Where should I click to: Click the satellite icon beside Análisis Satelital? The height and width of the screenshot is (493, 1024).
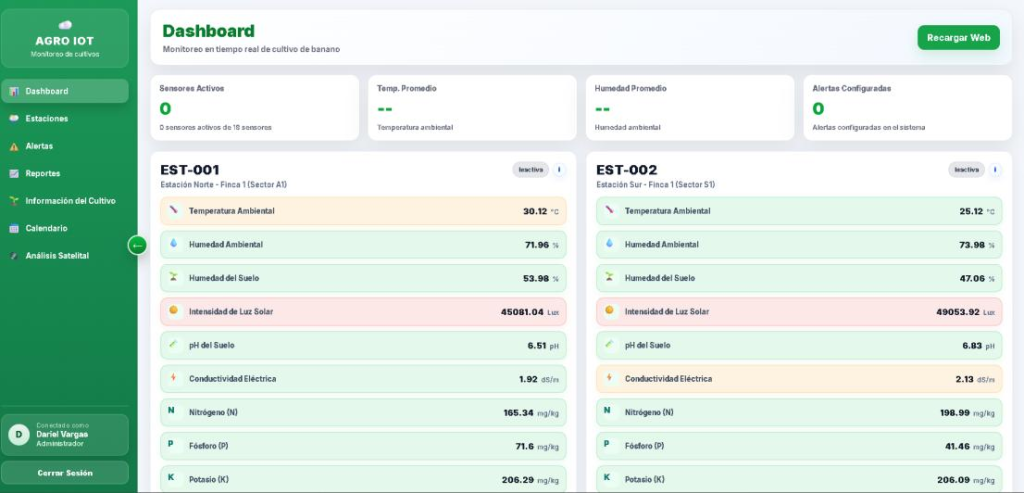pos(14,256)
